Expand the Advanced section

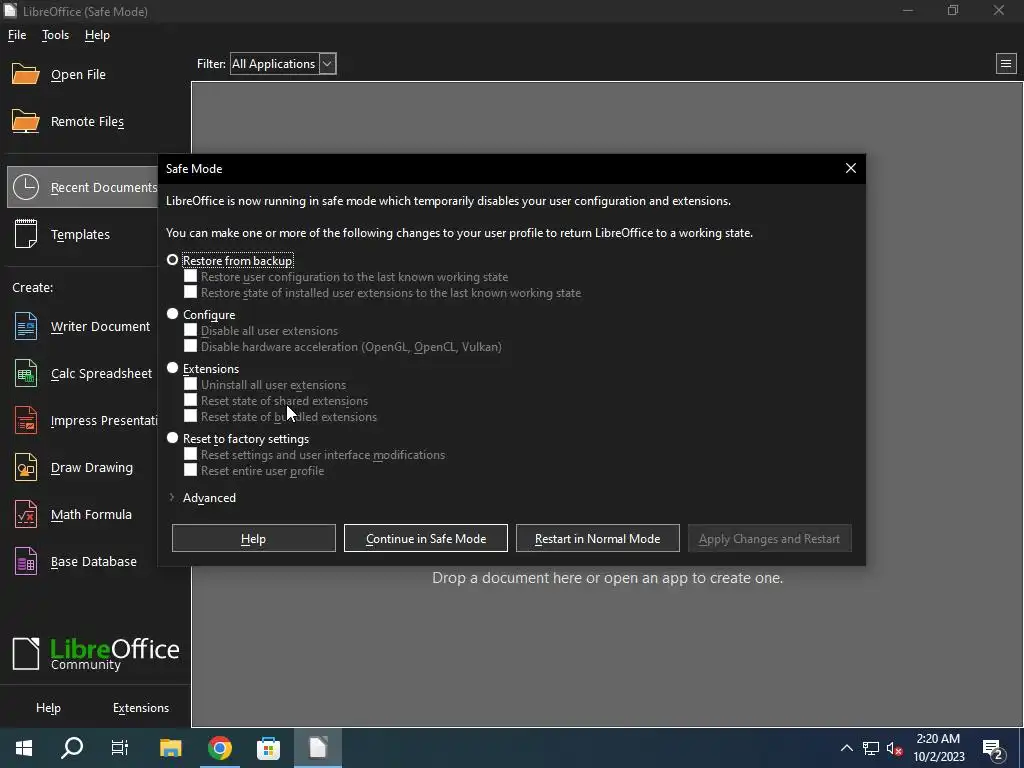(x=172, y=498)
